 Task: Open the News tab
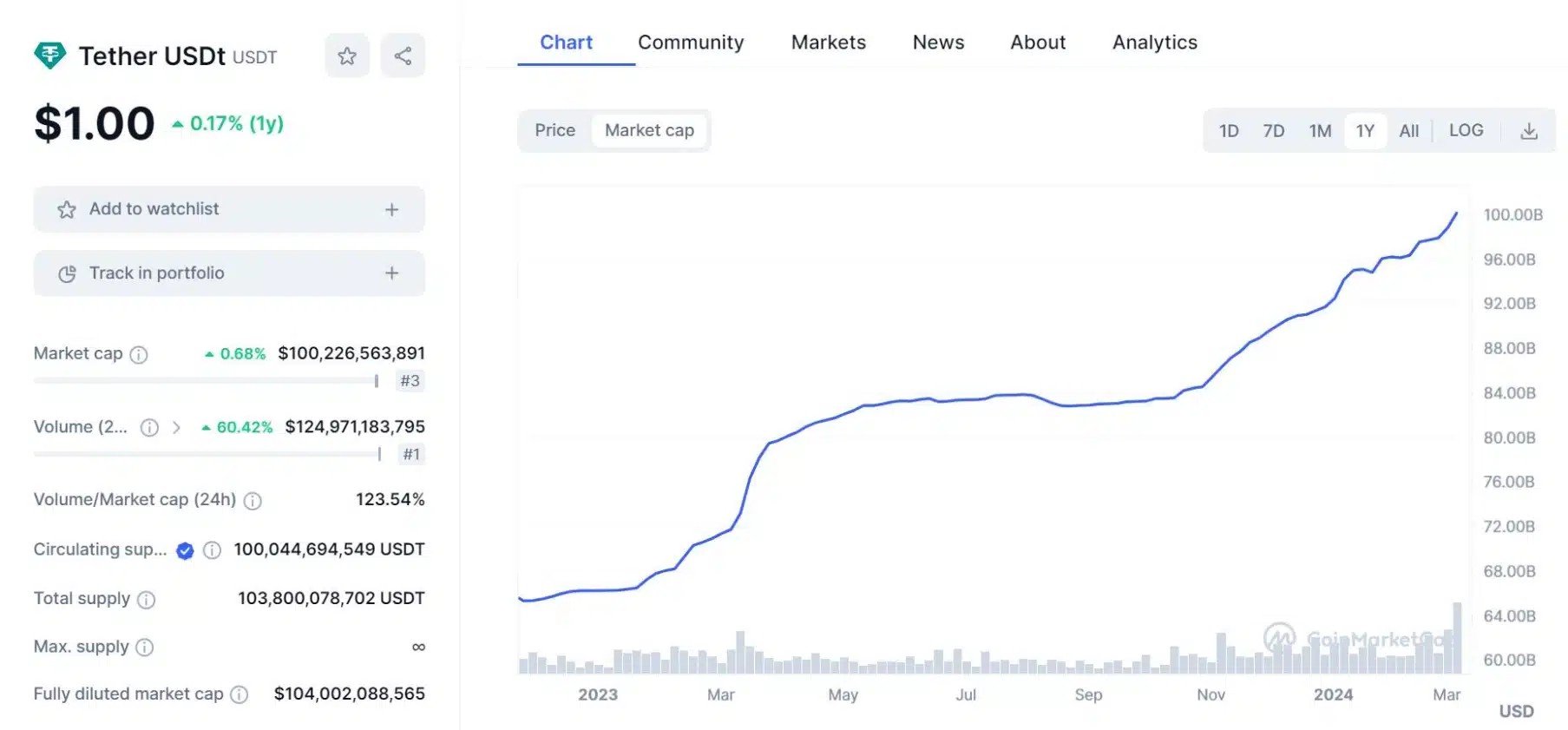938,43
